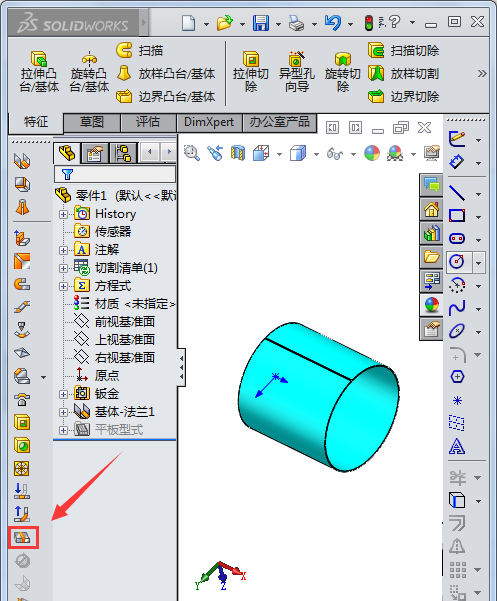
Task: Open the ConfigurationManager tab
Action: coord(123,153)
